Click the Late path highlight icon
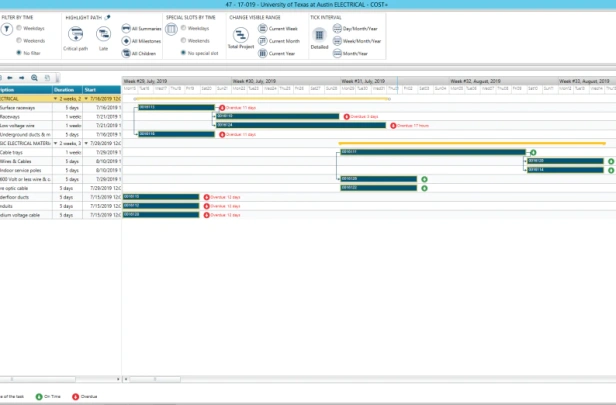The height and width of the screenshot is (405, 616). pyautogui.click(x=103, y=34)
